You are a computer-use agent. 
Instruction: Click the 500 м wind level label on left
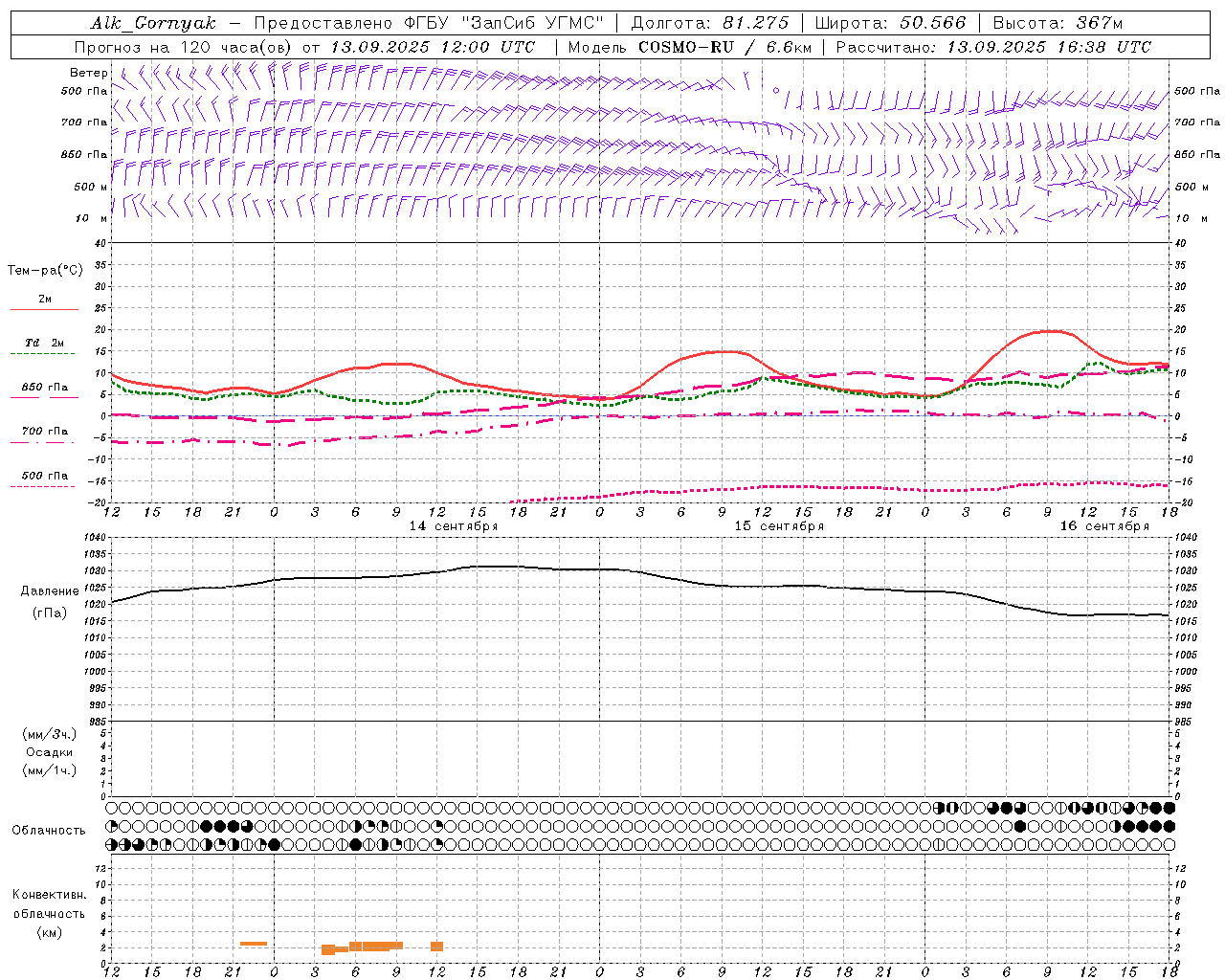[91, 187]
